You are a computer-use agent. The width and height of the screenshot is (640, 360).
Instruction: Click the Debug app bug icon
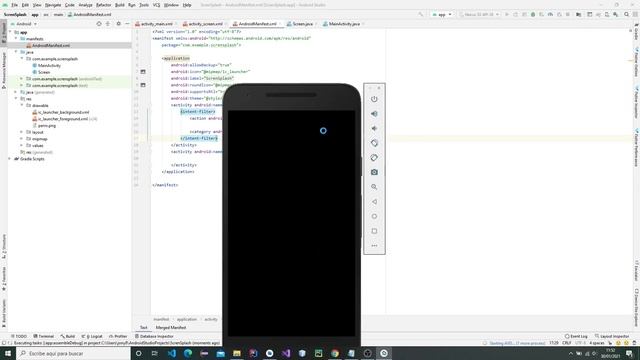[x=533, y=14]
